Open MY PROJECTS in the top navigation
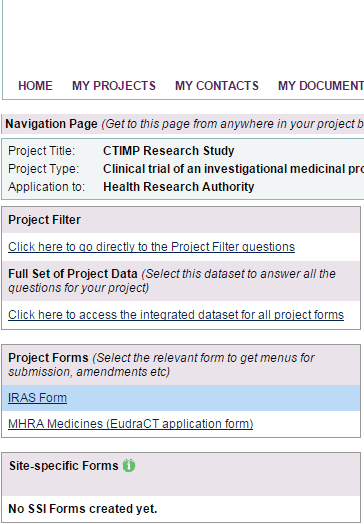 [114, 86]
